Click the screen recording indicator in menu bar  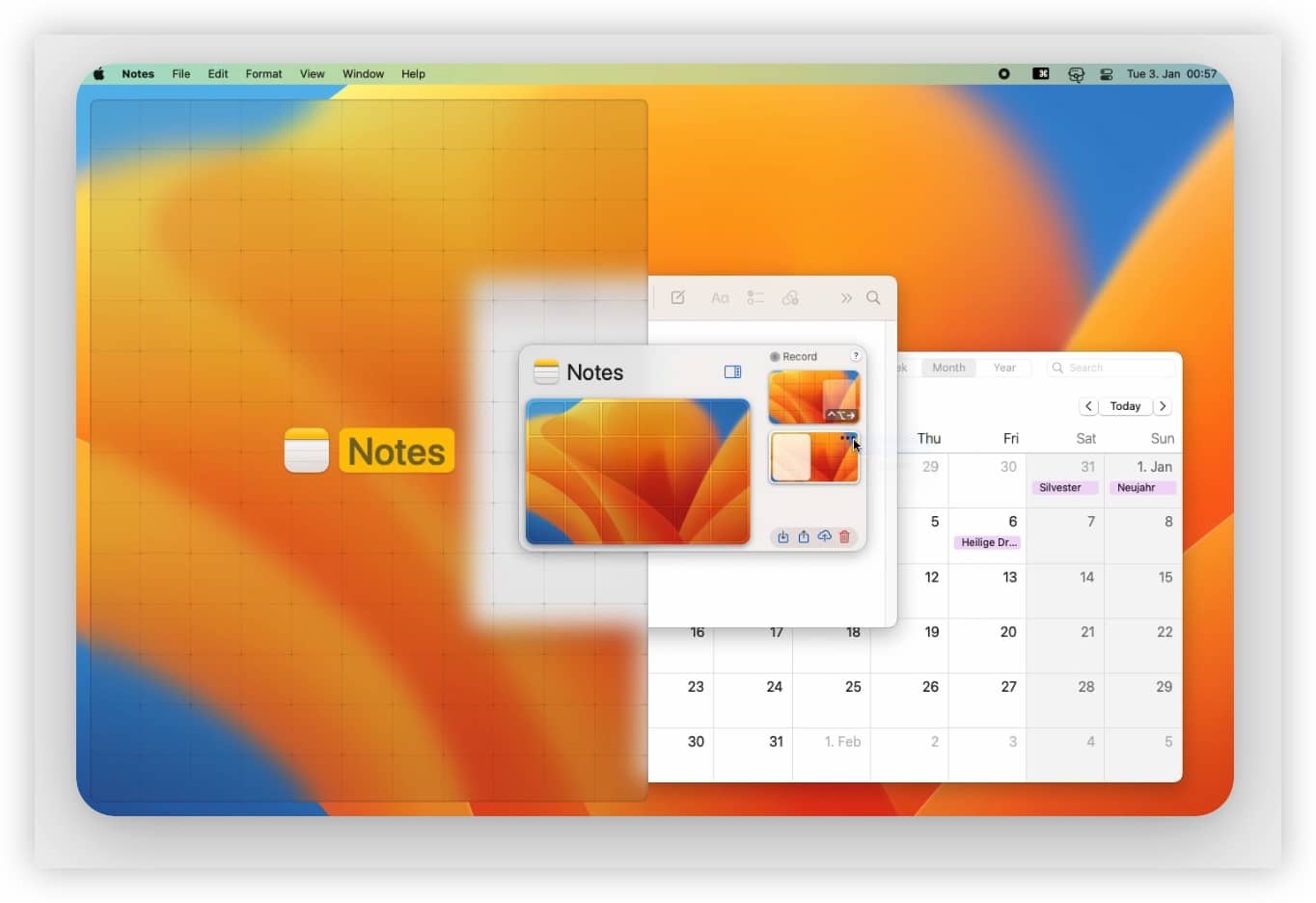pyautogui.click(x=1003, y=73)
